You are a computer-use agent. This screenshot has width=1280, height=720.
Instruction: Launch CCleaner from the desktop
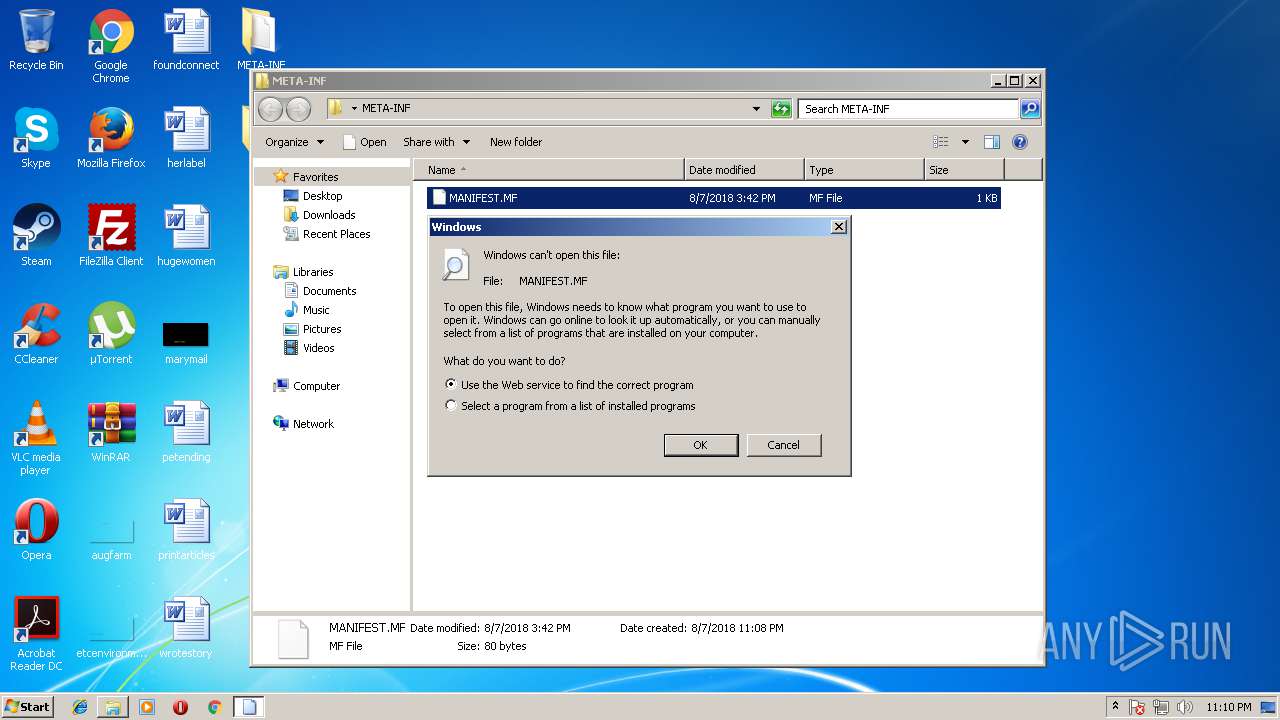click(x=36, y=334)
